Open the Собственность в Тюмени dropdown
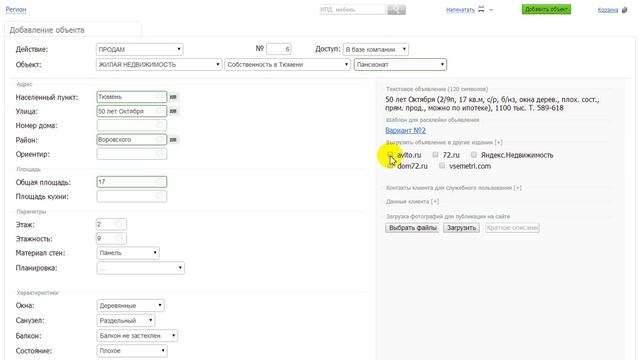The height and width of the screenshot is (360, 640). pos(287,64)
